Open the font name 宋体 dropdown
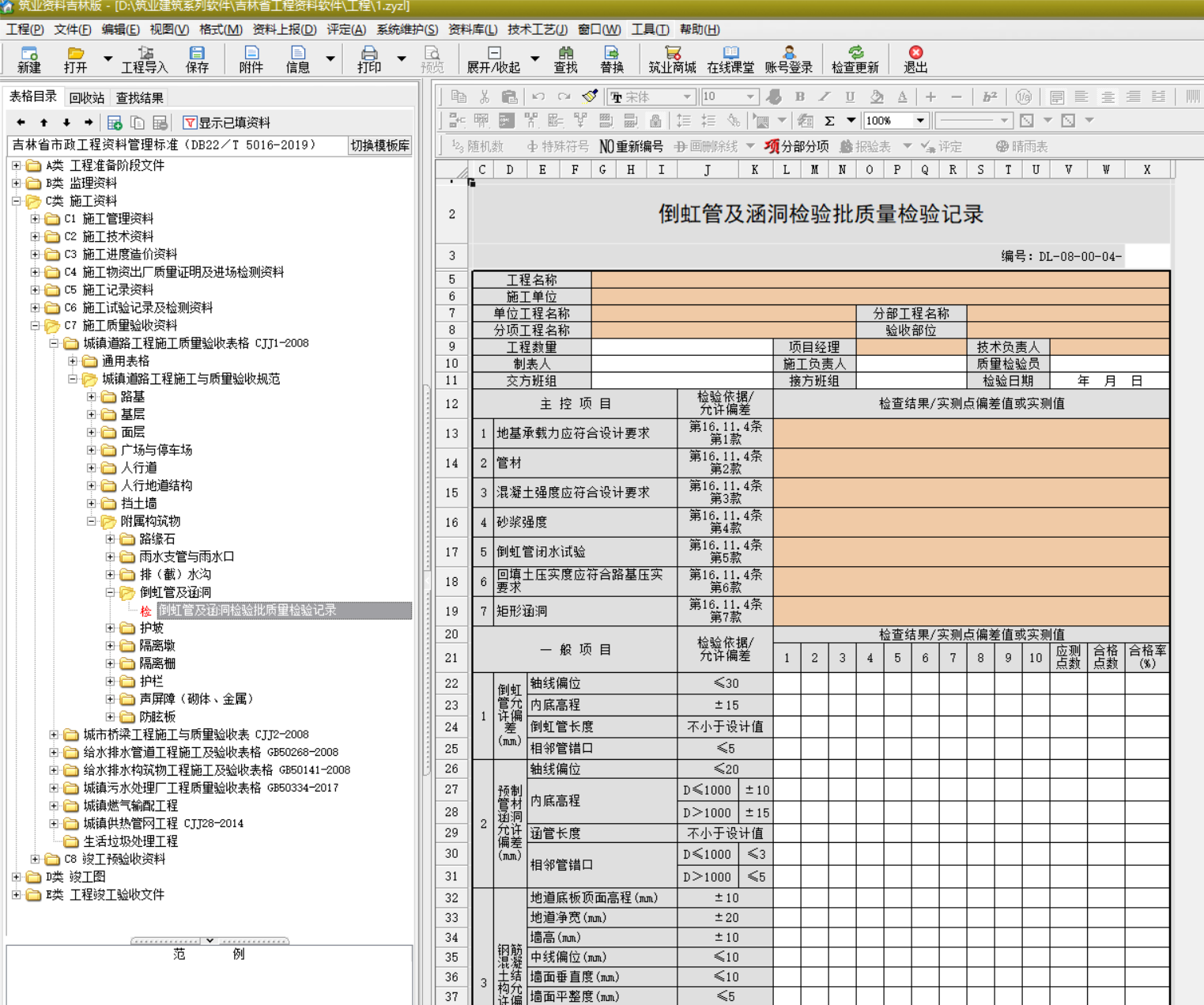The width and height of the screenshot is (1204, 1005). pyautogui.click(x=687, y=96)
